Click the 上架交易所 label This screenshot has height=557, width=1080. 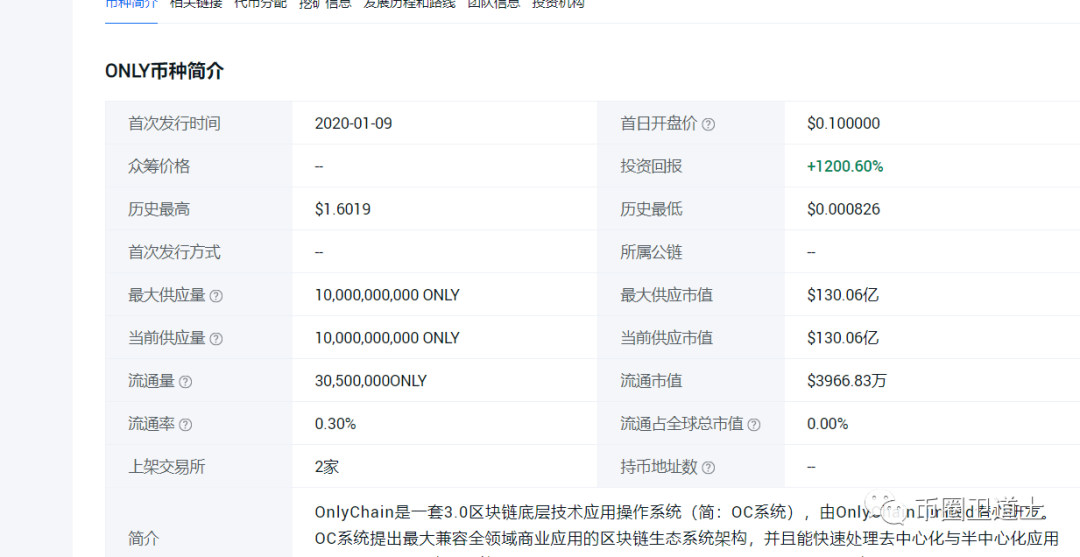[x=167, y=466]
